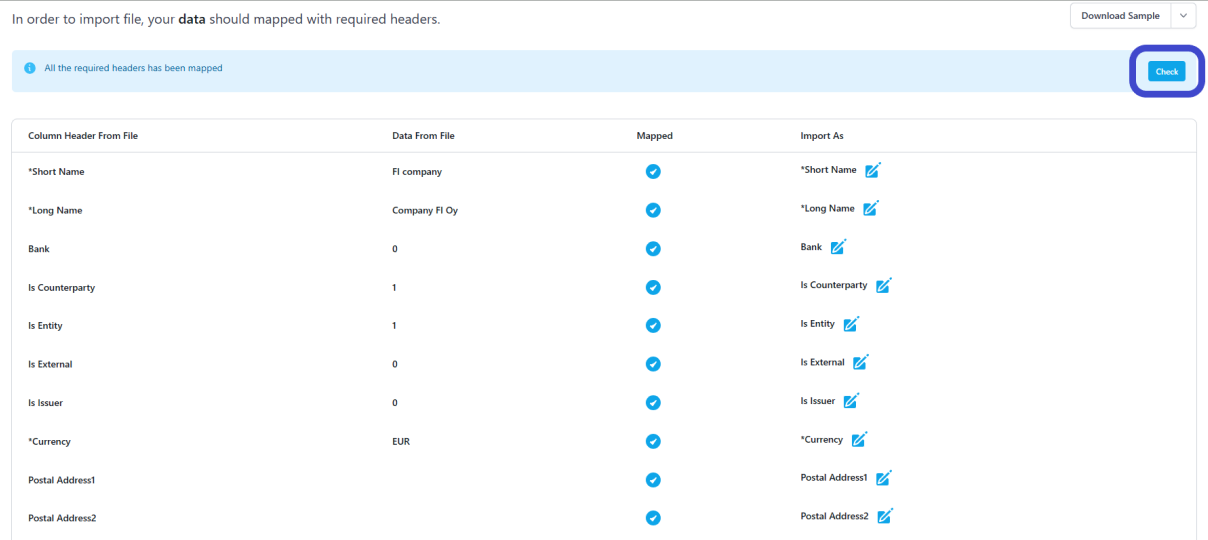Click the '*Long Name' file header cell

tap(55, 211)
